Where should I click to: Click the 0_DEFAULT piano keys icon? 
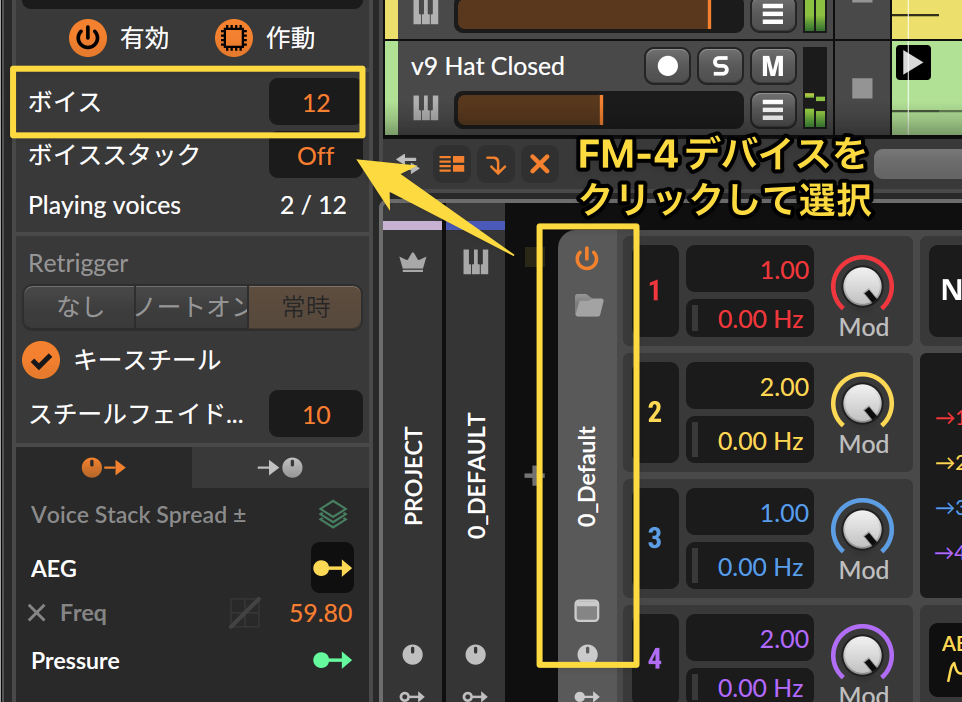pyautogui.click(x=475, y=262)
